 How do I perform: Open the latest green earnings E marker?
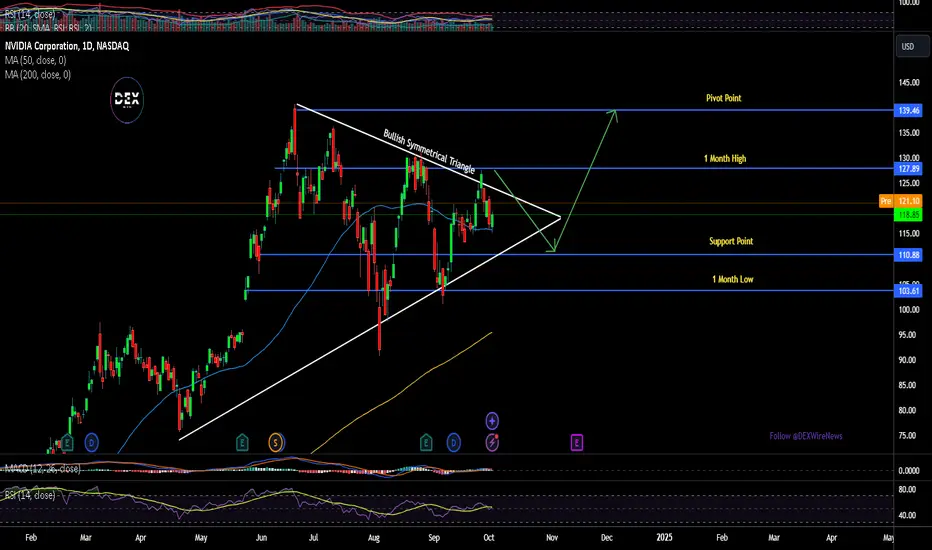(426, 442)
